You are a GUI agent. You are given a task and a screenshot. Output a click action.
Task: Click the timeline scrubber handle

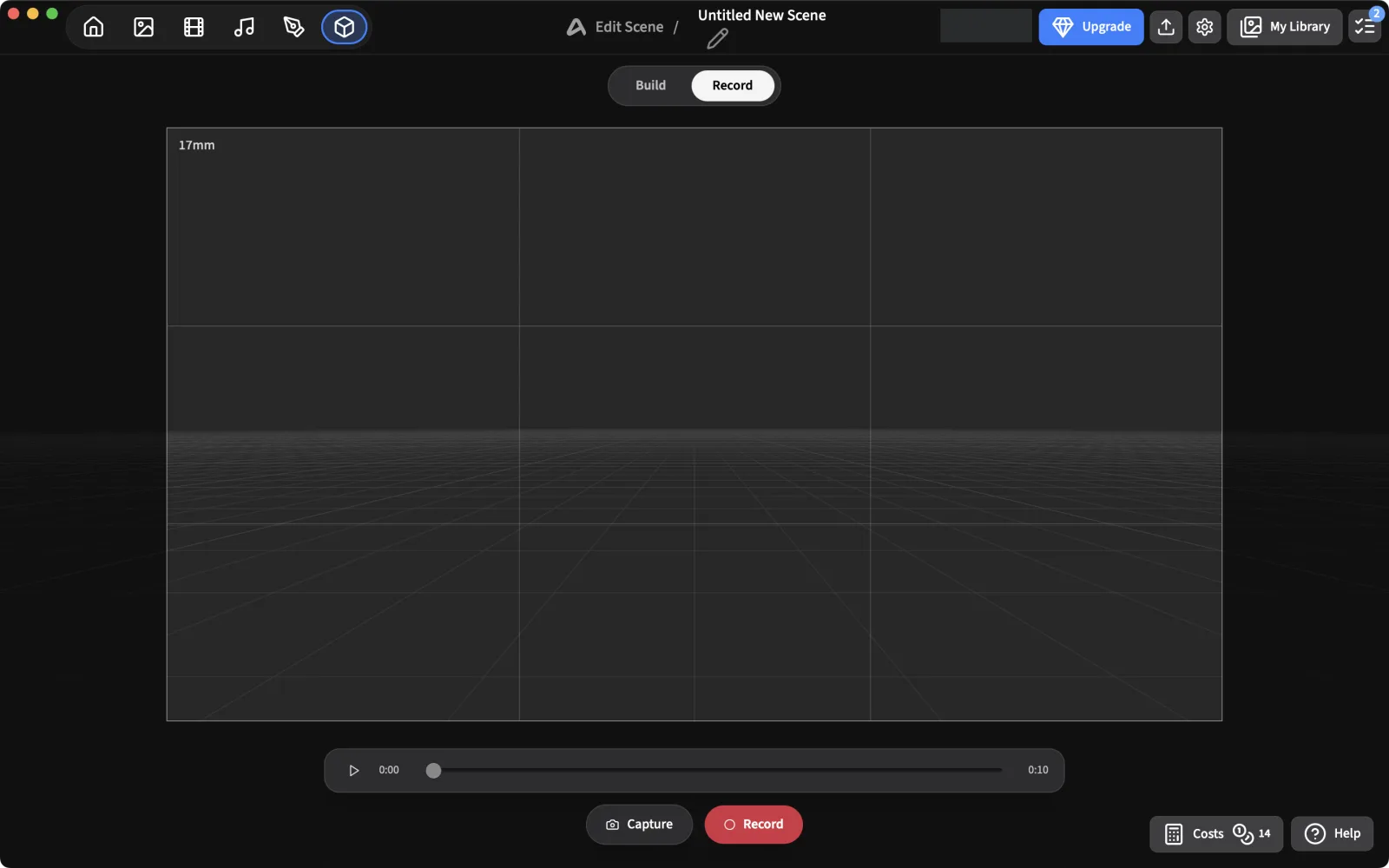pos(433,770)
